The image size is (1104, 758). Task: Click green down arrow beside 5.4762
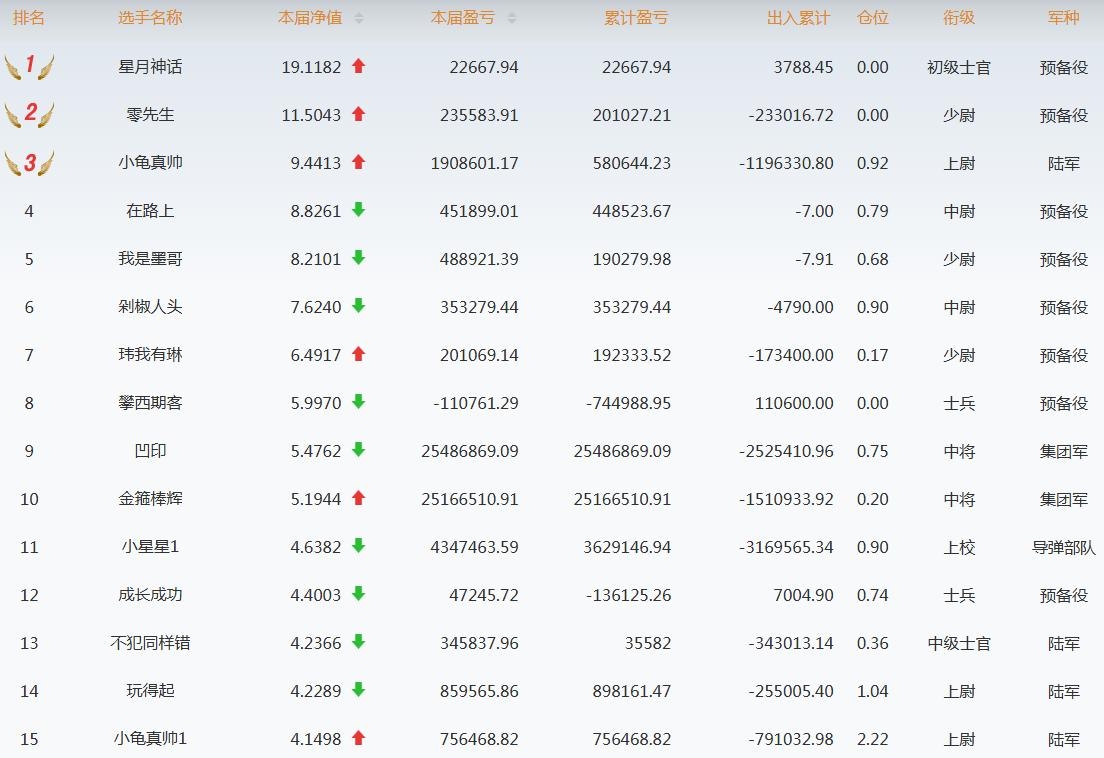(359, 450)
